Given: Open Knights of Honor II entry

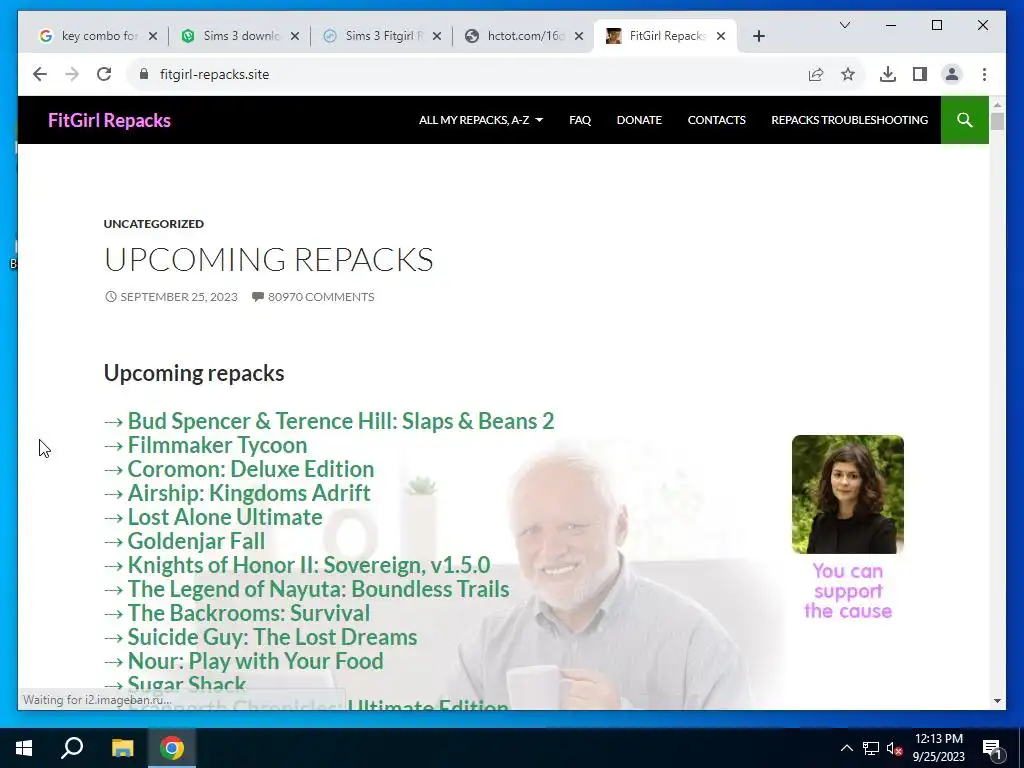Looking at the screenshot, I should click(x=308, y=565).
